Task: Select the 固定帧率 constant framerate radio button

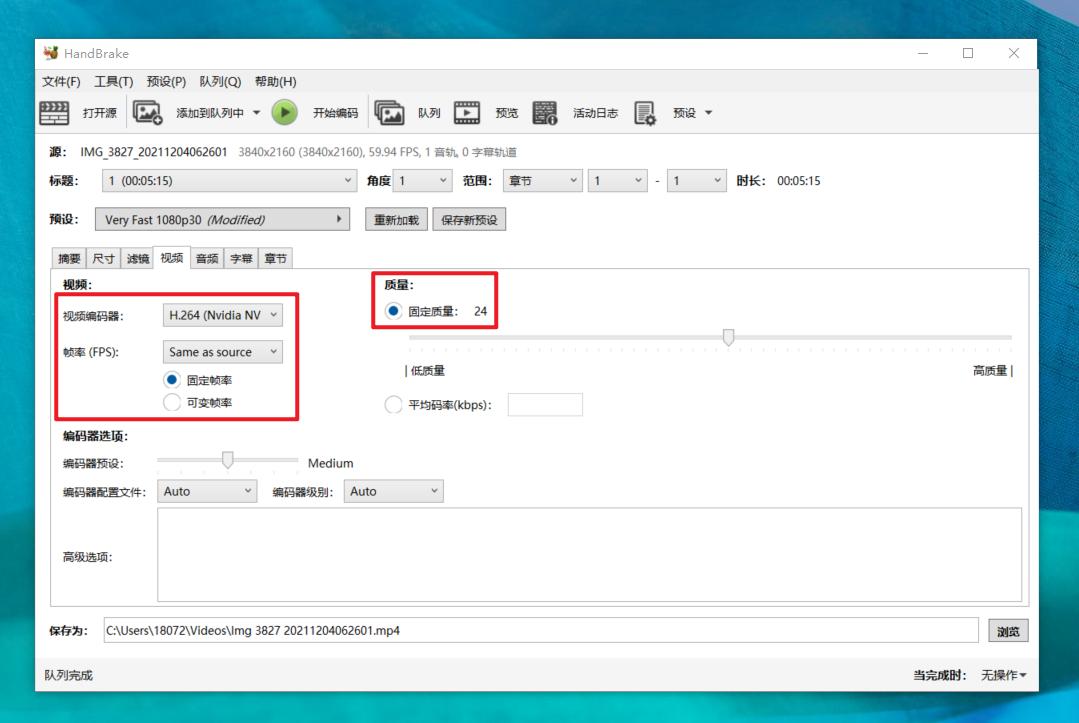Action: (172, 381)
